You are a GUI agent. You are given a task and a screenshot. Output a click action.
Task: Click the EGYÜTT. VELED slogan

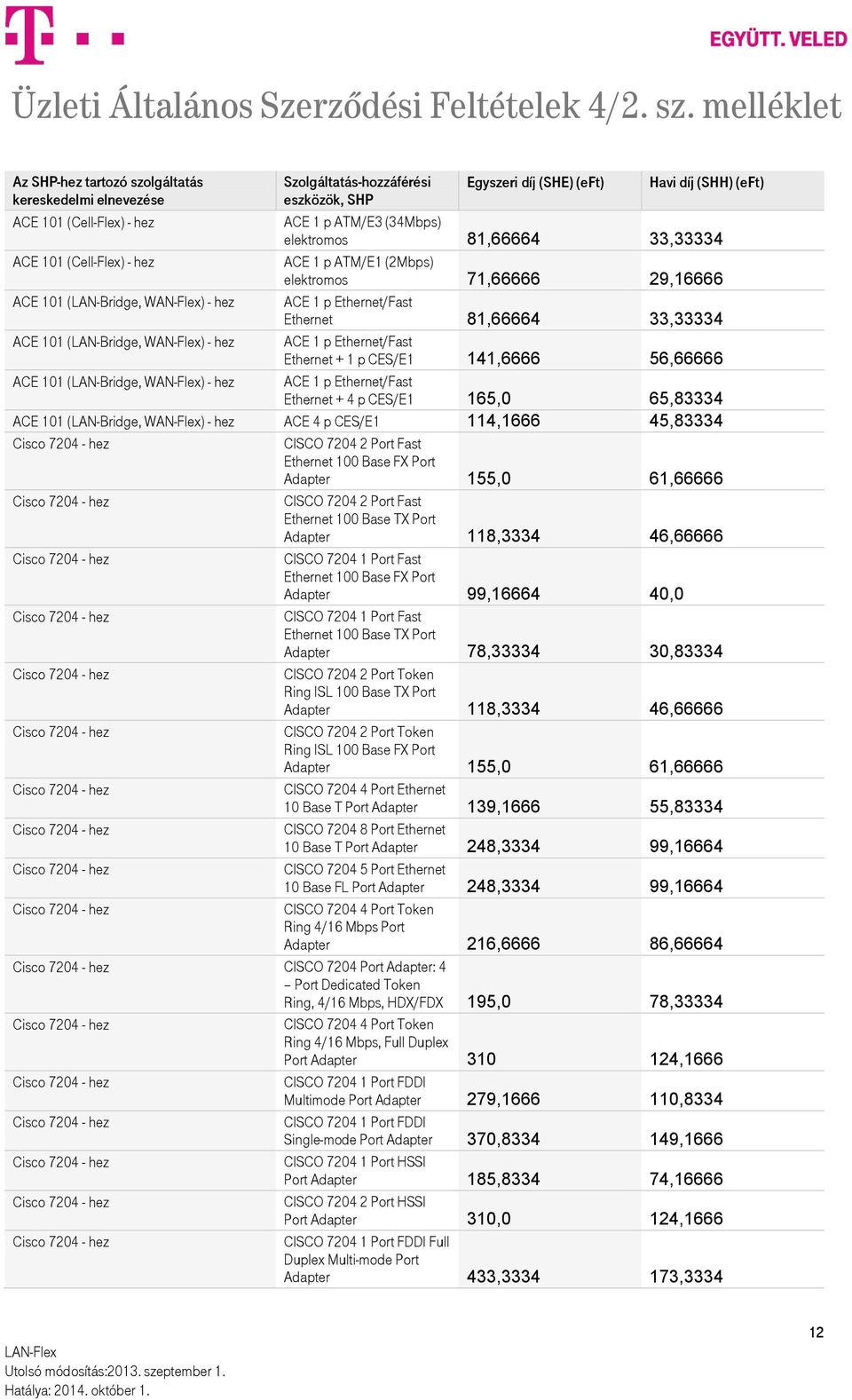(778, 39)
